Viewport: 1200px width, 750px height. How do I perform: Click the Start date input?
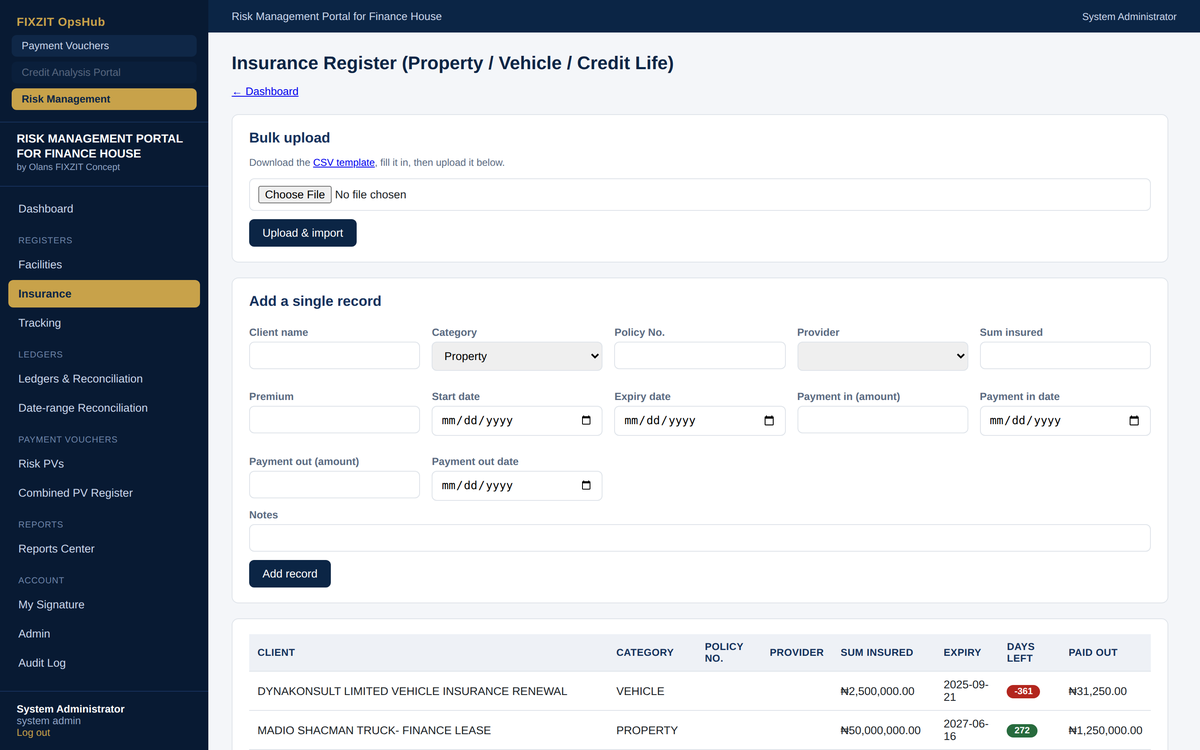[x=517, y=421]
